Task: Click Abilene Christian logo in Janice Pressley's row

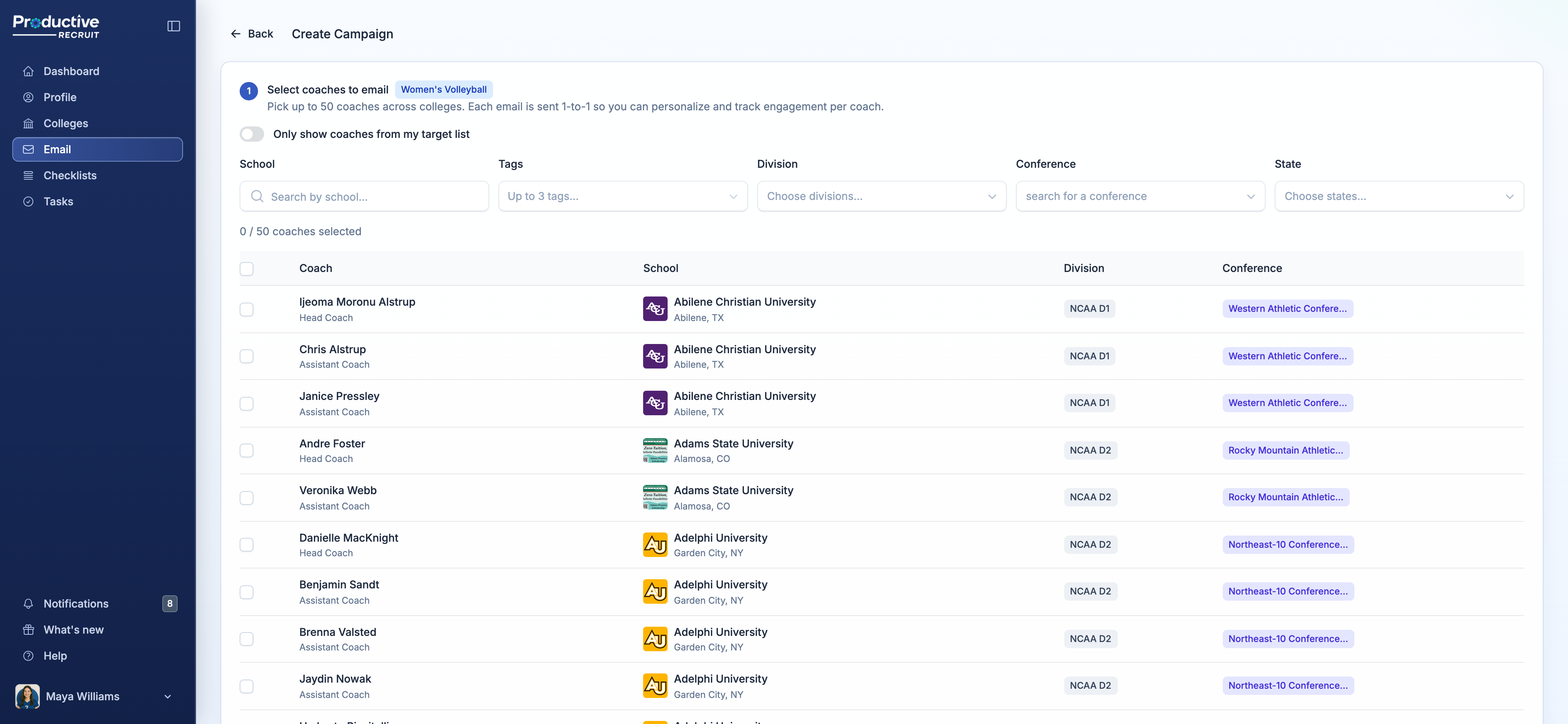Action: (x=655, y=403)
